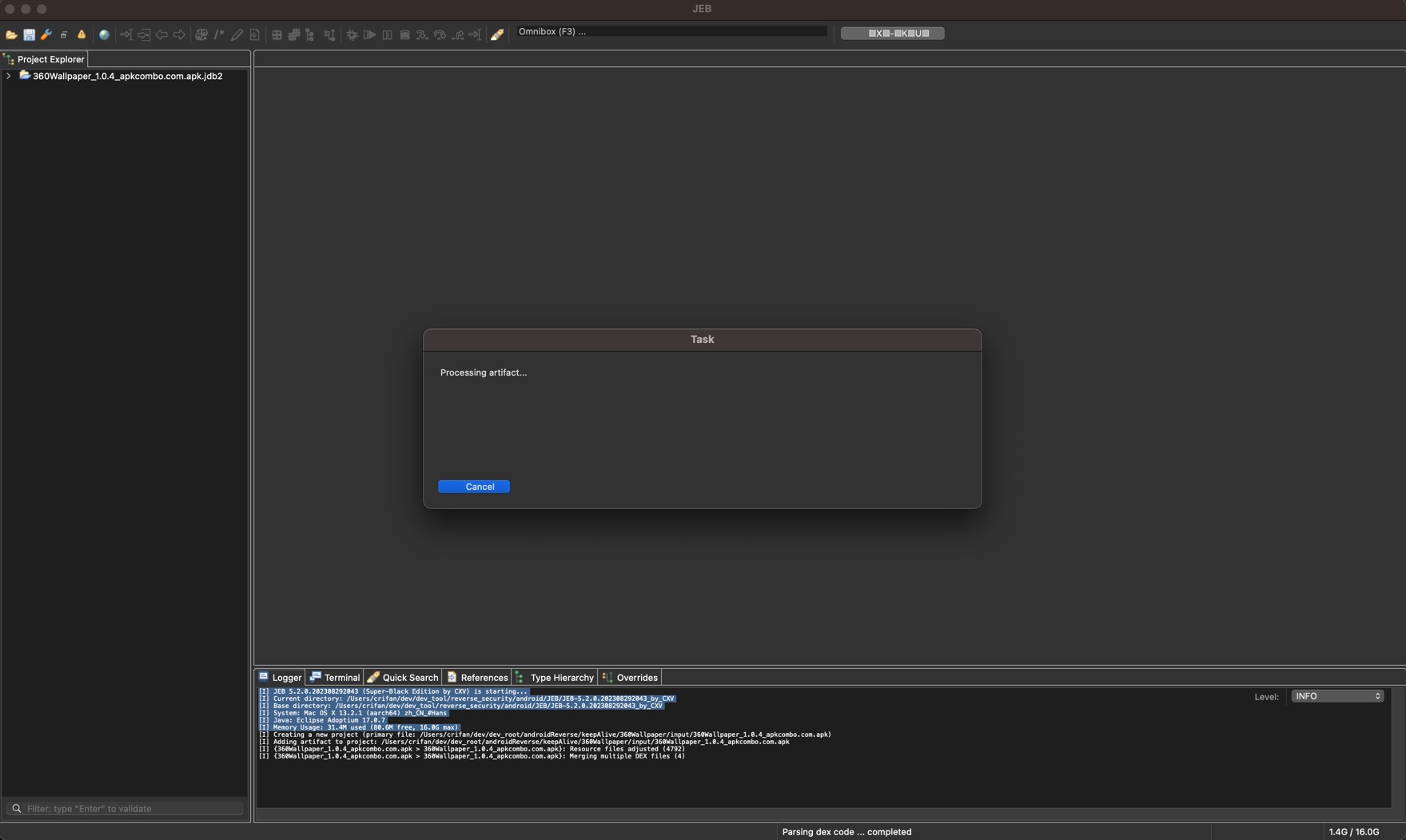Viewport: 1406px width, 840px height.
Task: Expand the 360Wallpaper jdb2 project node
Action: (8, 76)
